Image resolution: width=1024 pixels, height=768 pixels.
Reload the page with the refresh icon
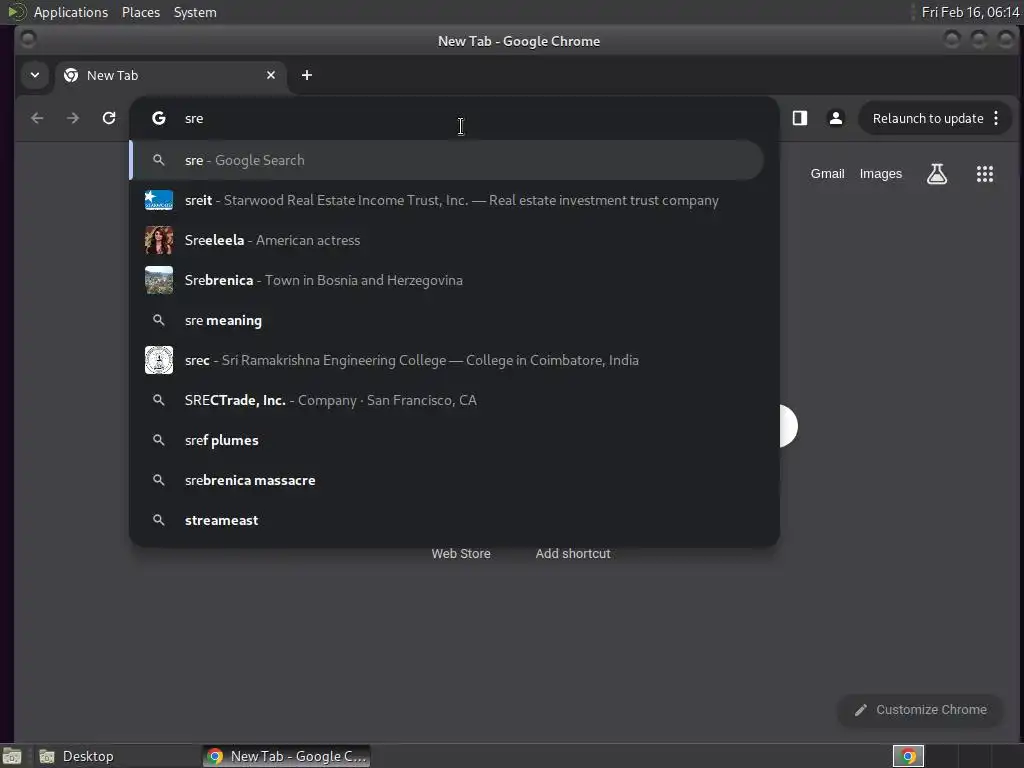click(x=109, y=118)
